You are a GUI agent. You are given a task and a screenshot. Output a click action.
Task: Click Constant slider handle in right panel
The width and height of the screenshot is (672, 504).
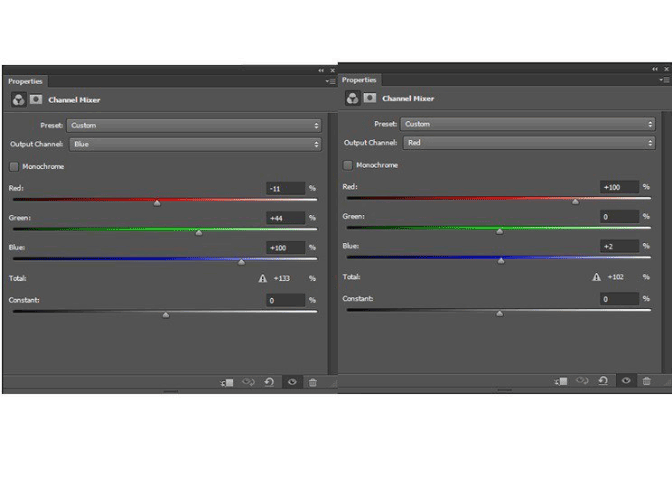500,314
